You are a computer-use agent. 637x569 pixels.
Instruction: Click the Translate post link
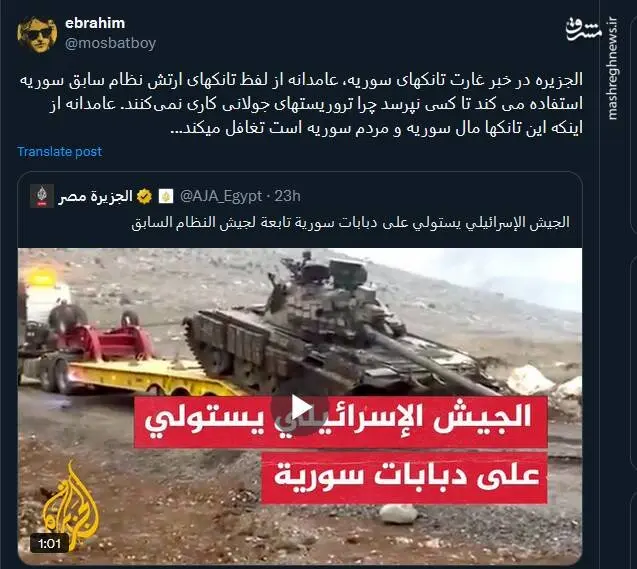click(59, 151)
